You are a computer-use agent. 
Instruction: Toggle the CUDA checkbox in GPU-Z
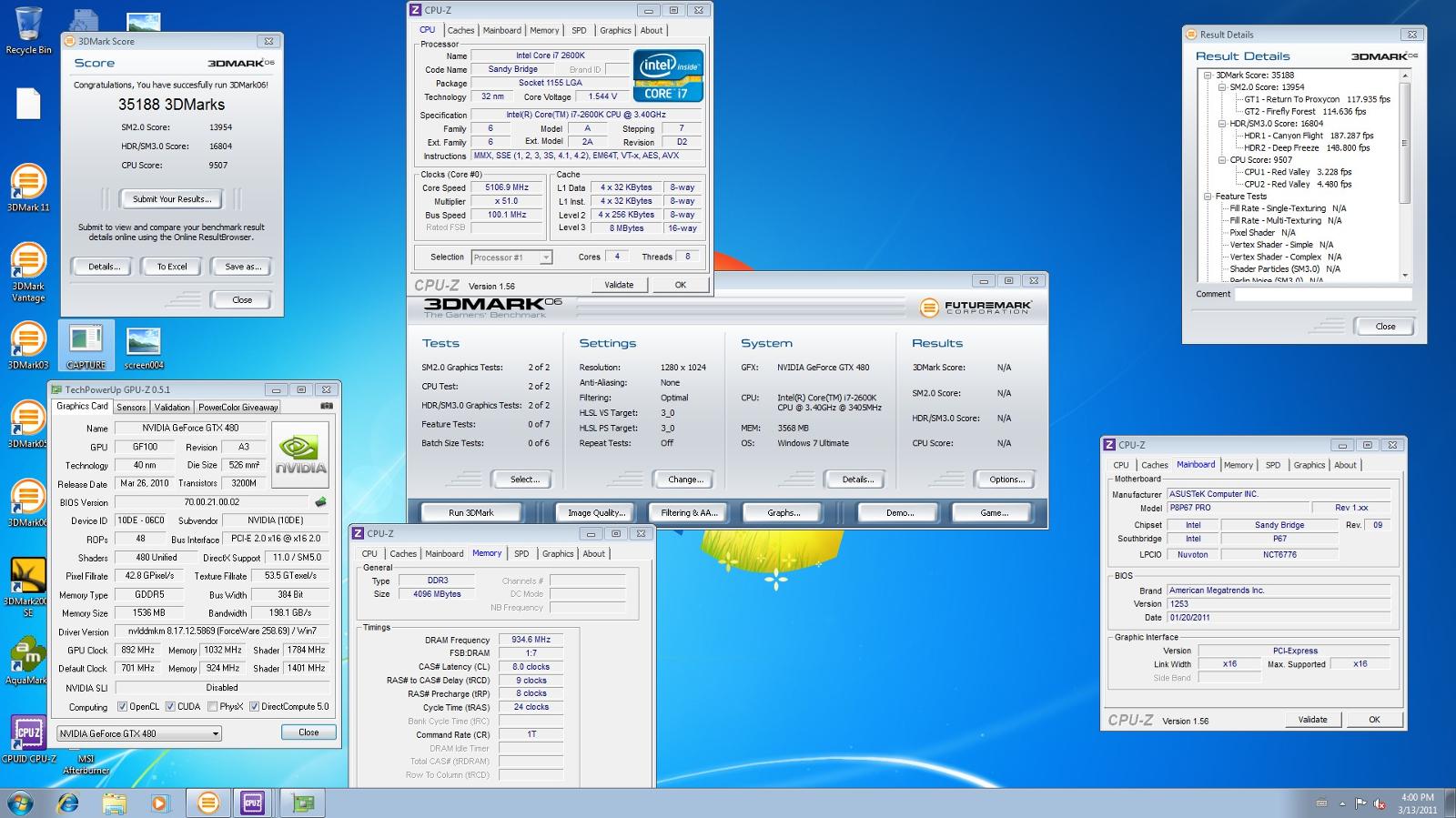tap(170, 706)
